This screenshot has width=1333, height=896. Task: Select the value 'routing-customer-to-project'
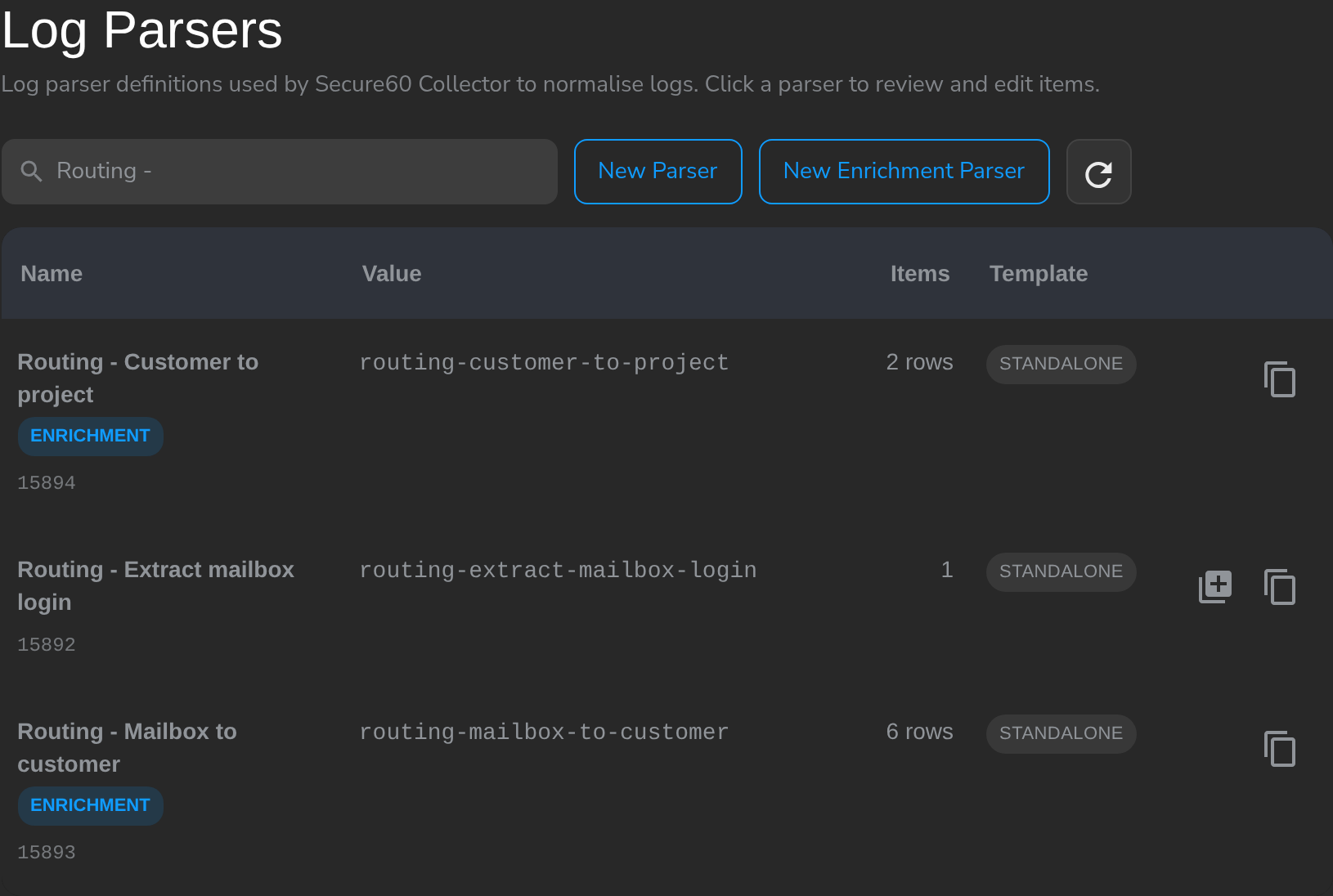click(544, 362)
